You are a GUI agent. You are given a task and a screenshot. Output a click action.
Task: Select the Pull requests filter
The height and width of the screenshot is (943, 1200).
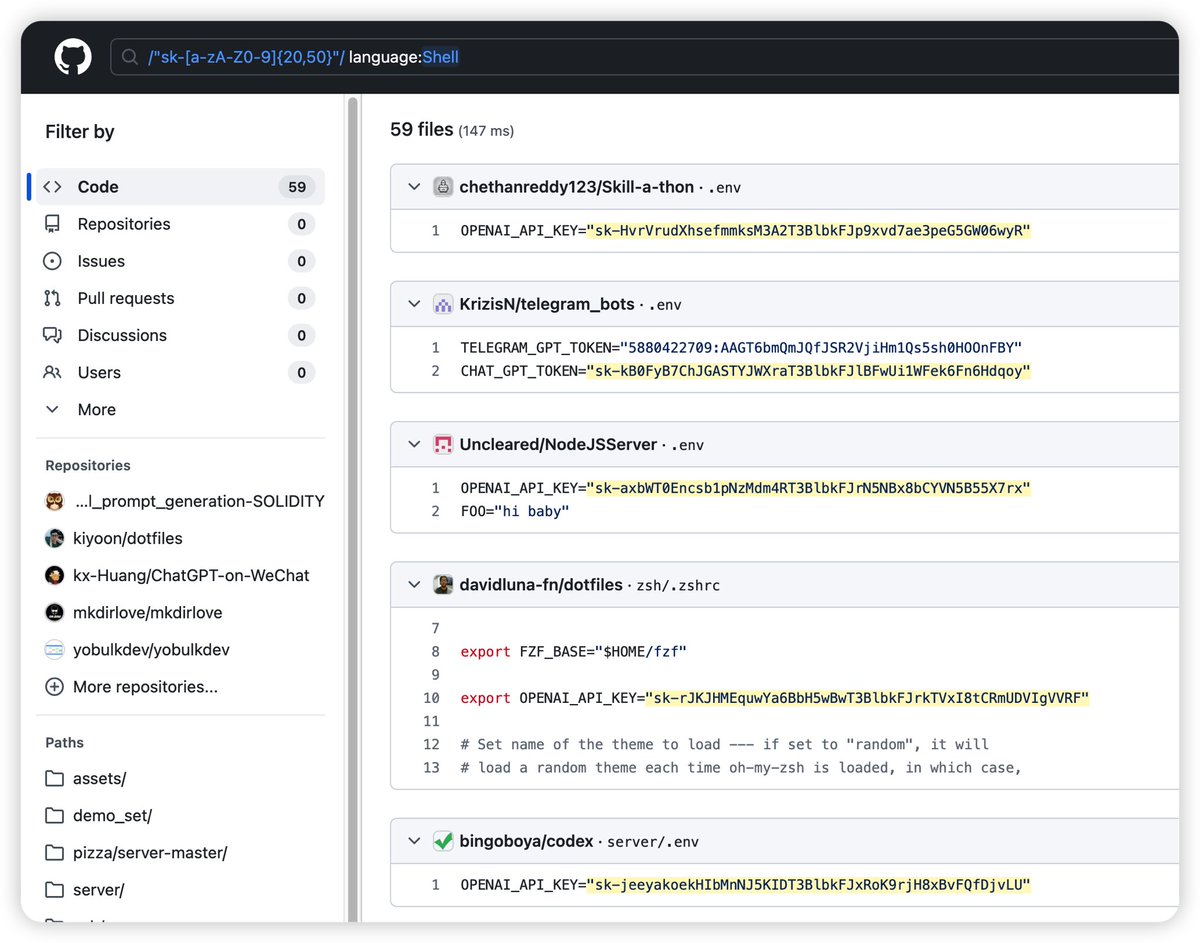pyautogui.click(x=180, y=298)
